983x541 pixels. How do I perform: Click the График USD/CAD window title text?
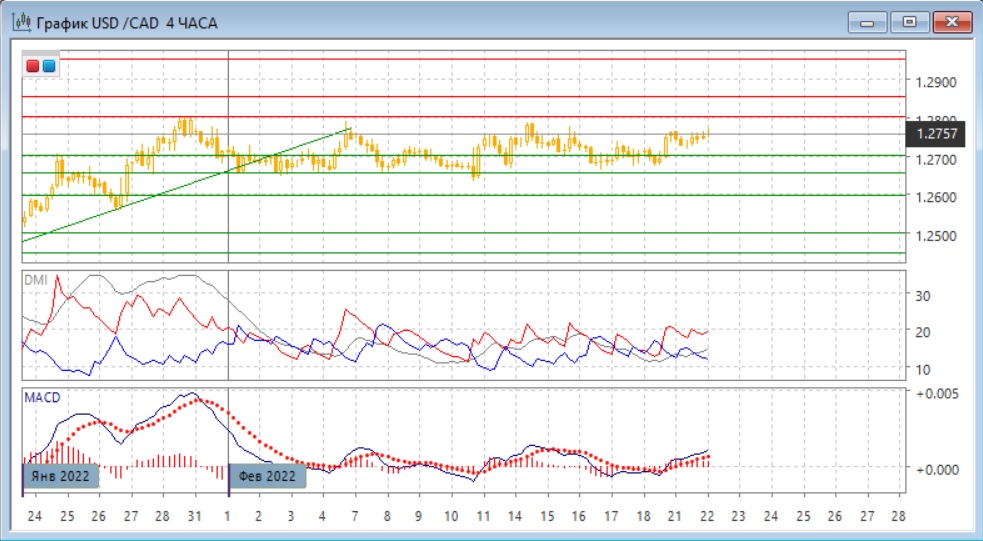coord(127,22)
